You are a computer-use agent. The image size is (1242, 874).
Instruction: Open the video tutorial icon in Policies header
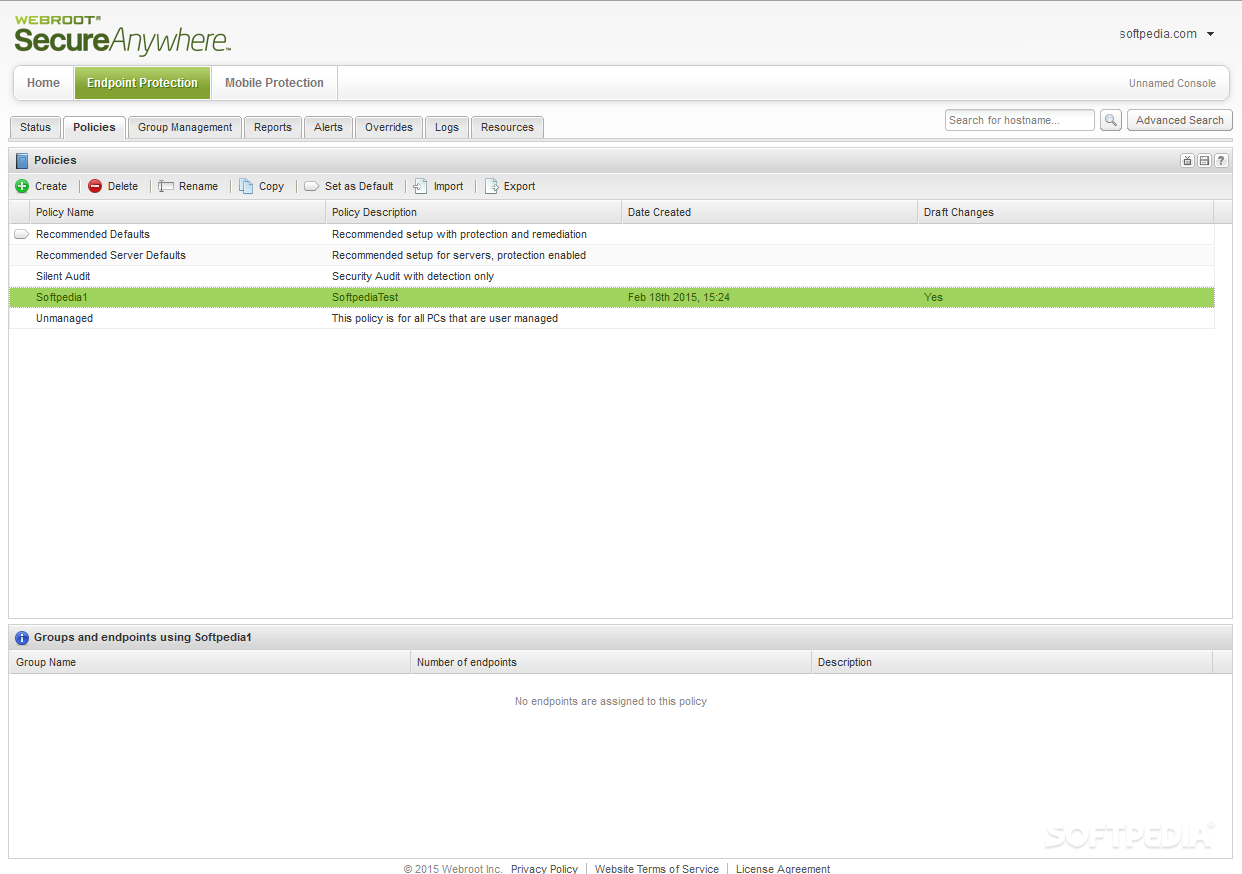(1187, 160)
